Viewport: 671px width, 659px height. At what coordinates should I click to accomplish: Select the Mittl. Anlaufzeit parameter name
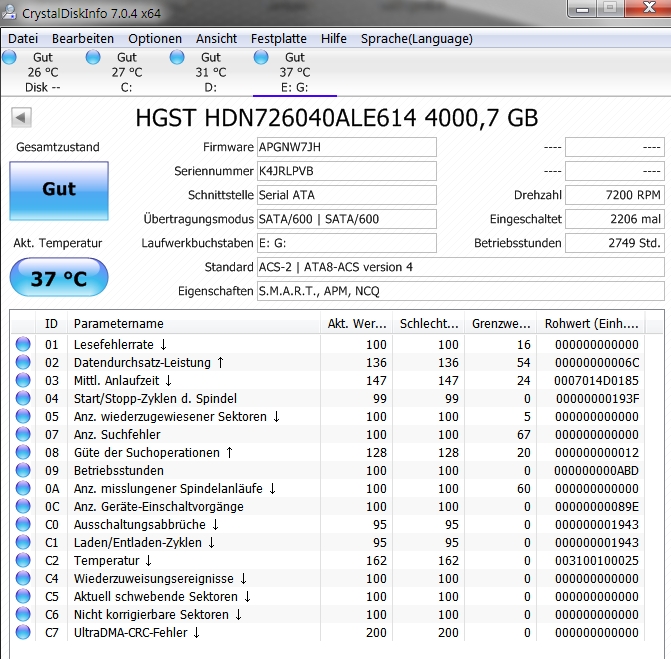[x=123, y=380]
